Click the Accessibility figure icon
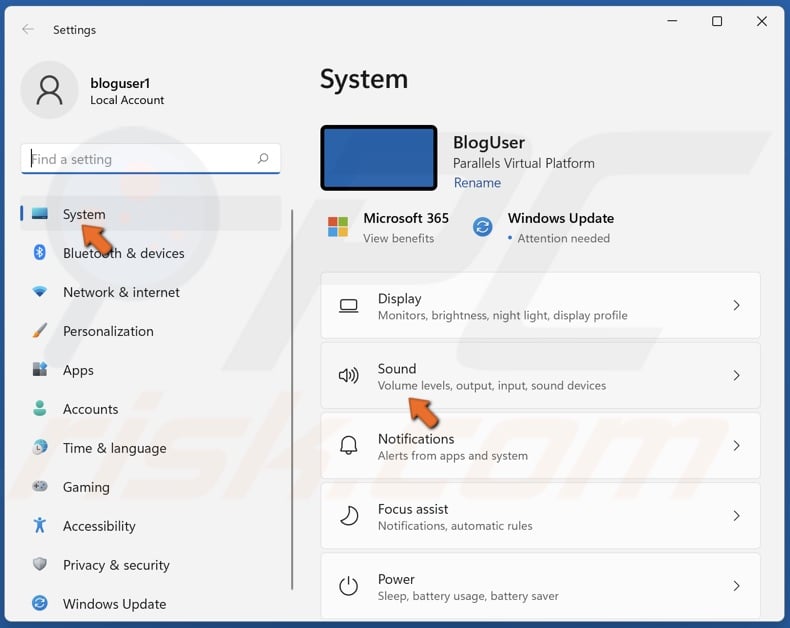The width and height of the screenshot is (790, 628). (x=39, y=525)
